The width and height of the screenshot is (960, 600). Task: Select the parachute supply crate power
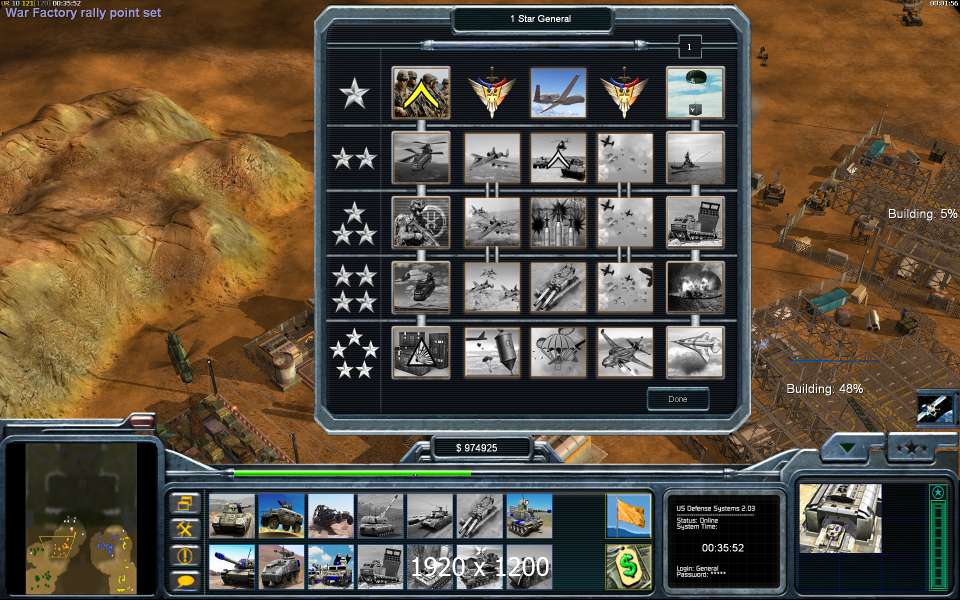pyautogui.click(x=695, y=93)
